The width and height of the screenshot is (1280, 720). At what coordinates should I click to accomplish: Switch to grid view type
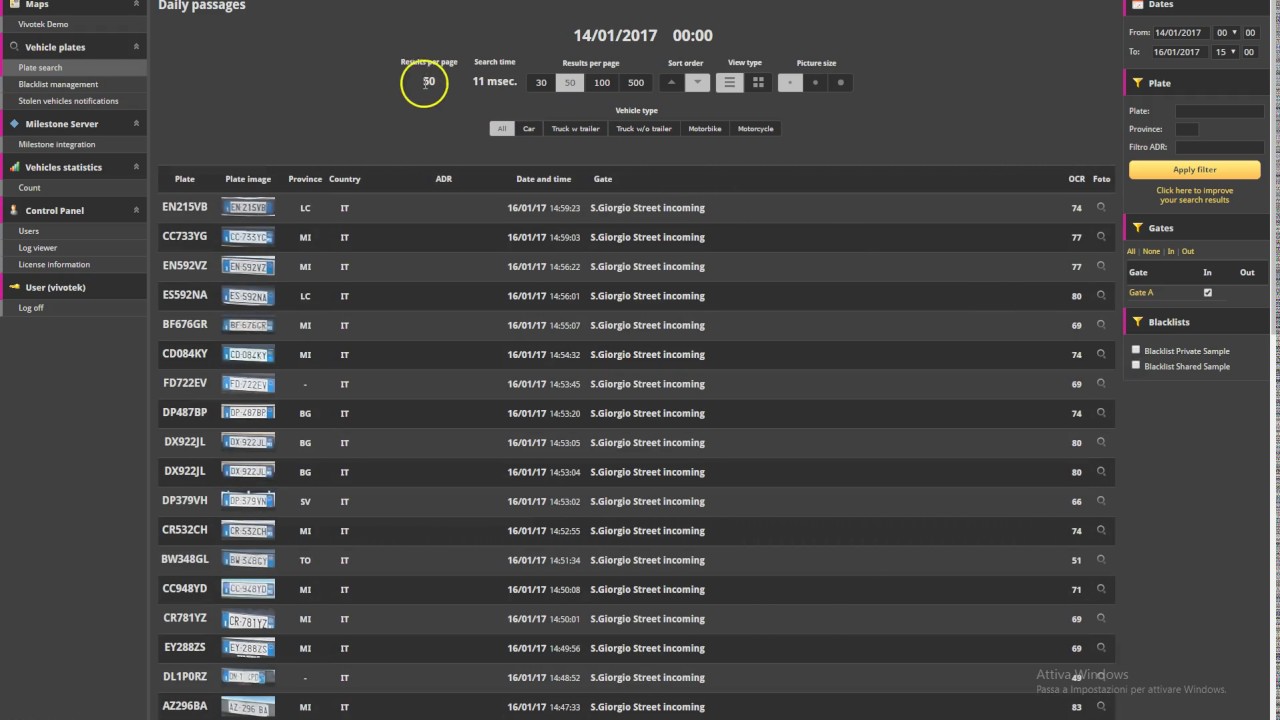[x=758, y=83]
